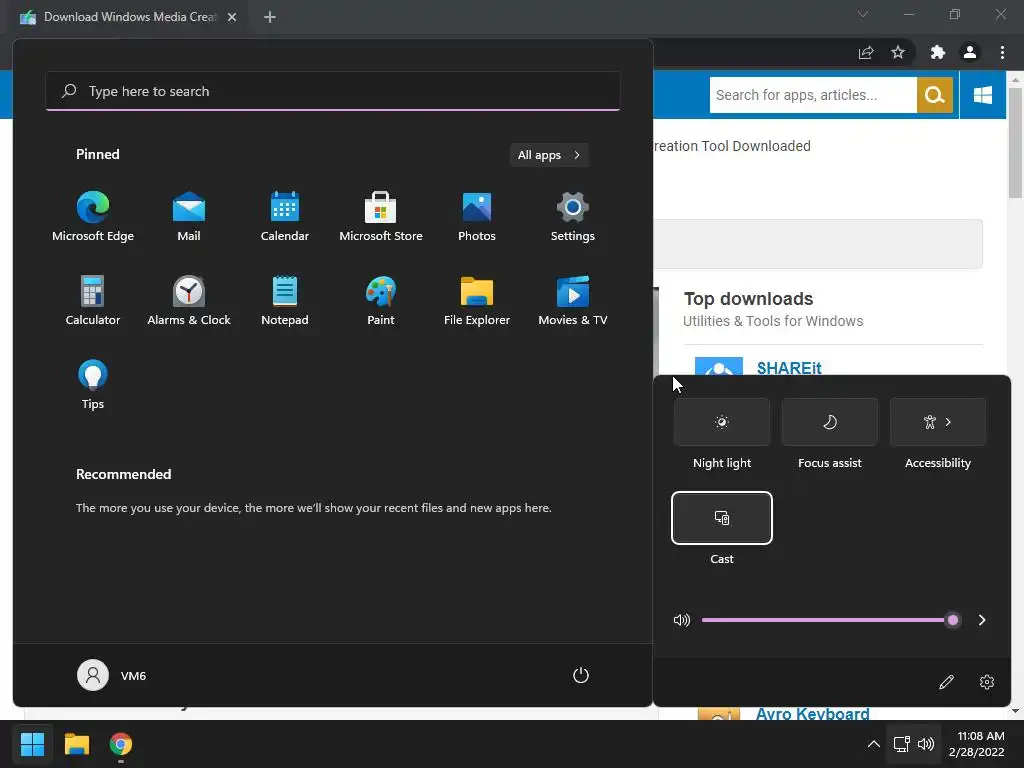
Task: Open the VM6 user account menu
Action: point(112,675)
